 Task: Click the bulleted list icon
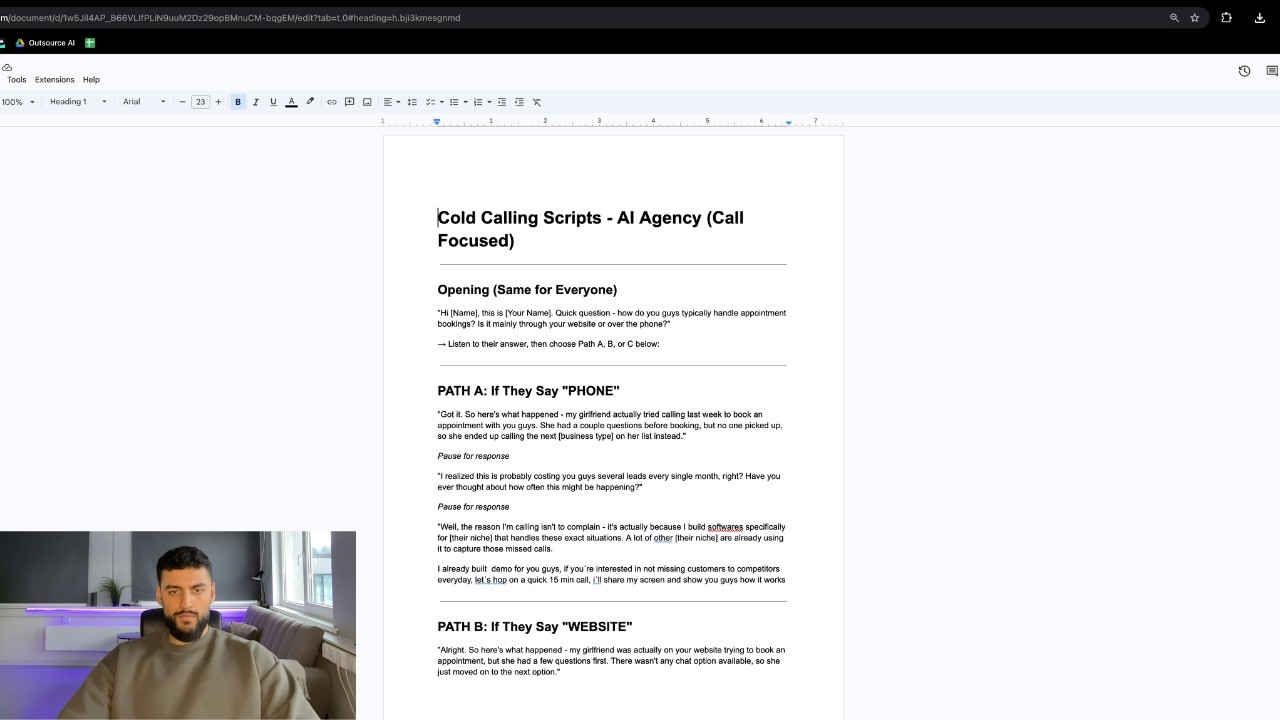[x=454, y=102]
